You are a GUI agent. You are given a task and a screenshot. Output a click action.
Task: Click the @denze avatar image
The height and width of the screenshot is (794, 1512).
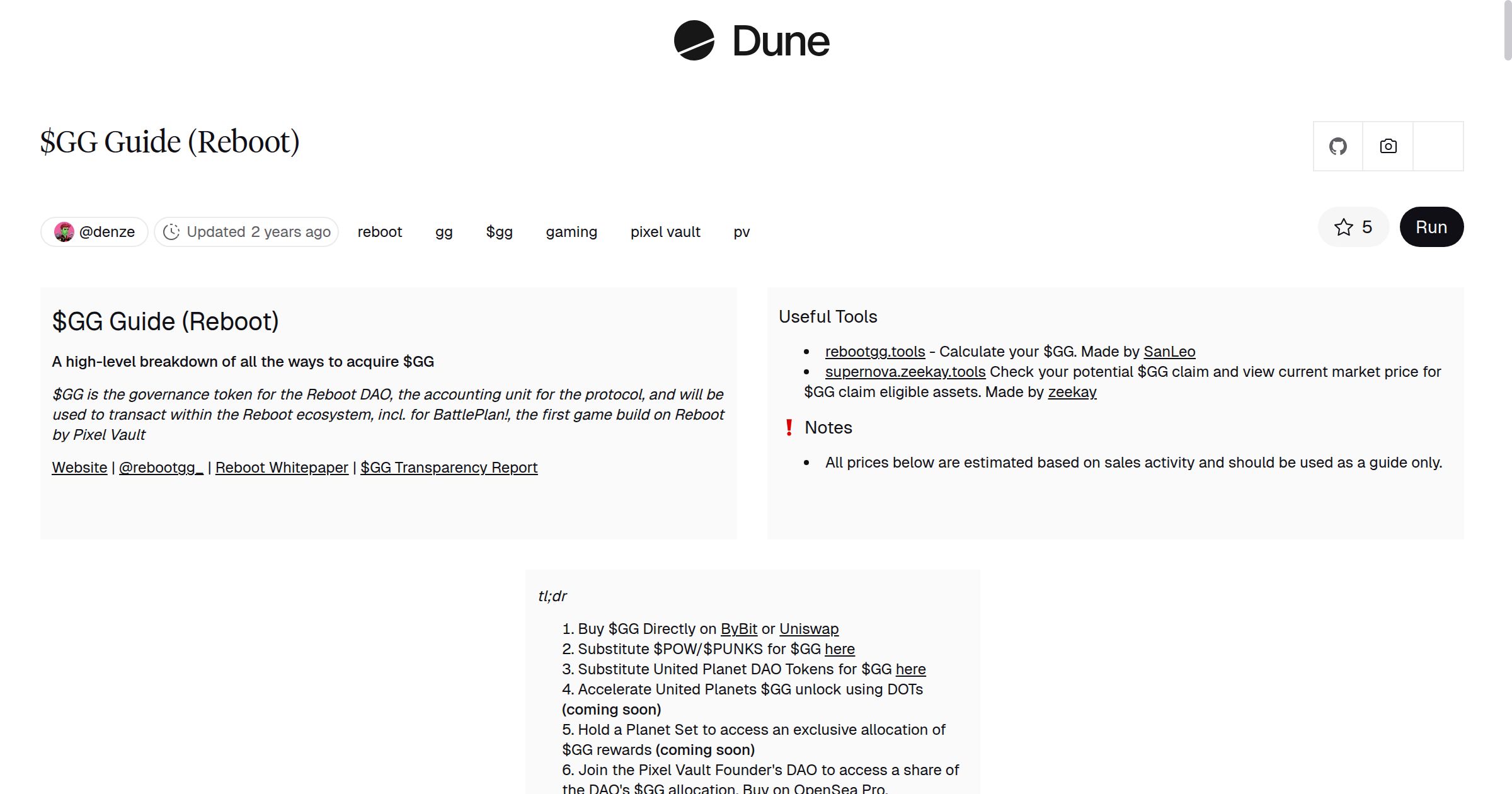[x=64, y=232]
